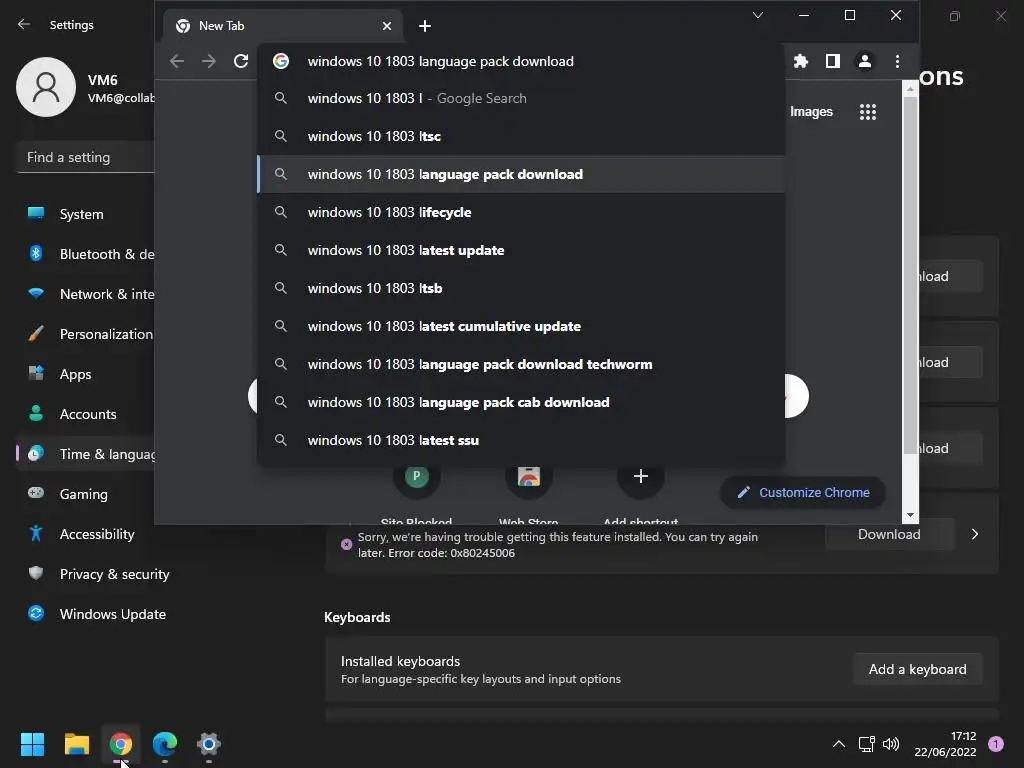1024x768 pixels.
Task: Pick the 'language pack download techworm' suggestion
Action: 521,364
